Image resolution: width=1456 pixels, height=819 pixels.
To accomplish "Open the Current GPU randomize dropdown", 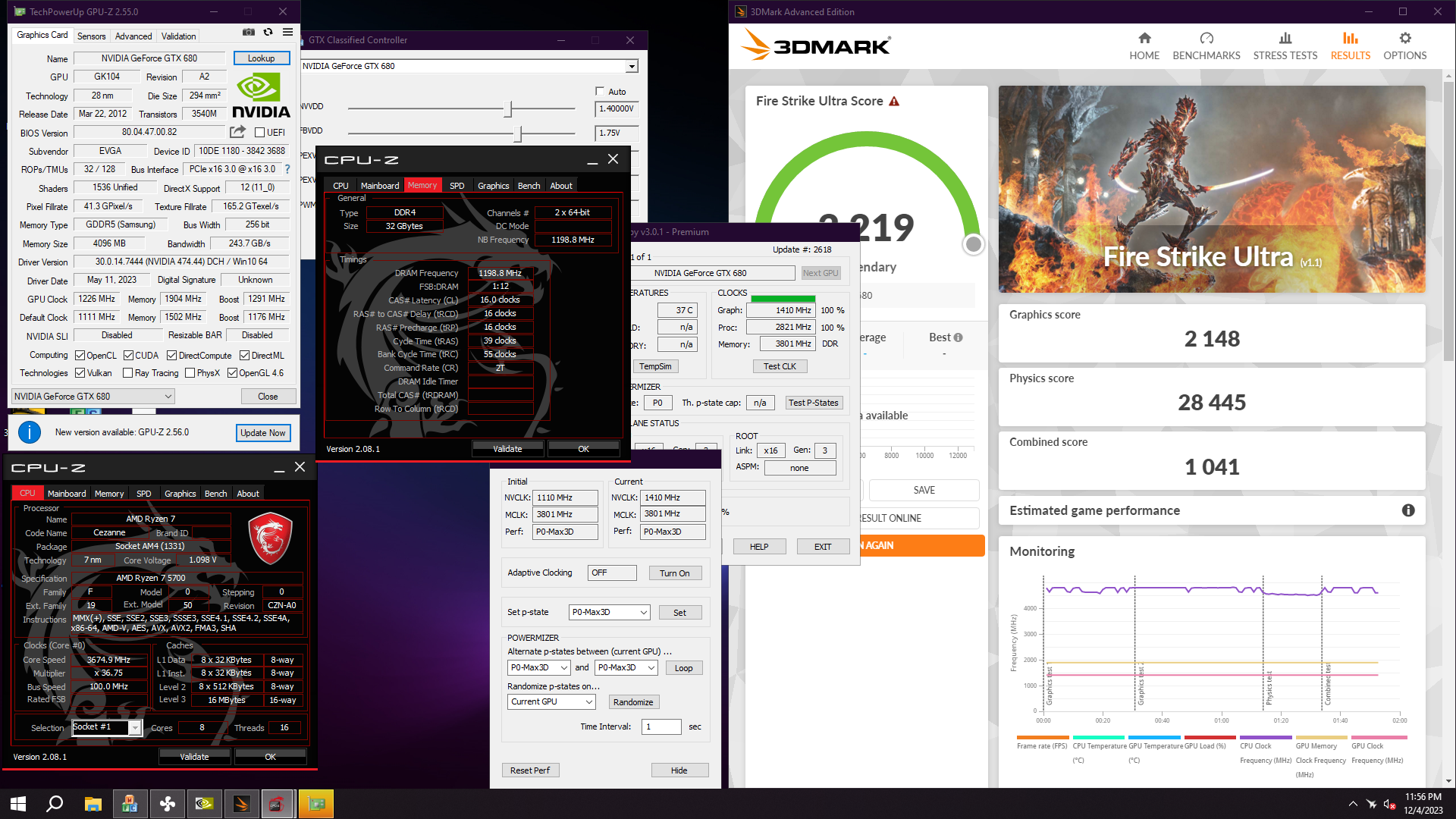I will (x=551, y=701).
